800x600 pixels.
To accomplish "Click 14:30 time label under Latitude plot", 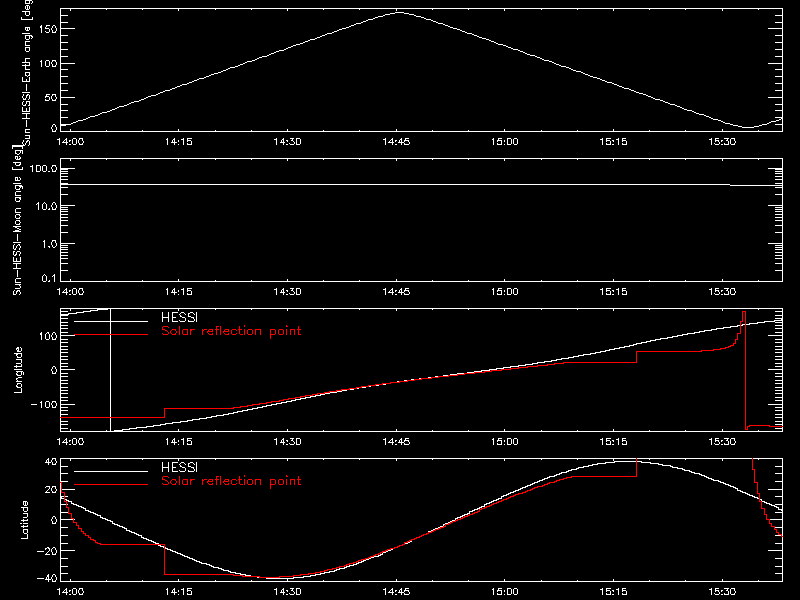I will [287, 592].
